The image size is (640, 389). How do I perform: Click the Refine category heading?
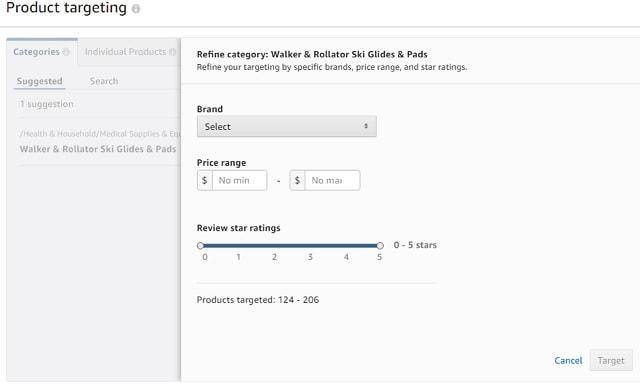312,54
